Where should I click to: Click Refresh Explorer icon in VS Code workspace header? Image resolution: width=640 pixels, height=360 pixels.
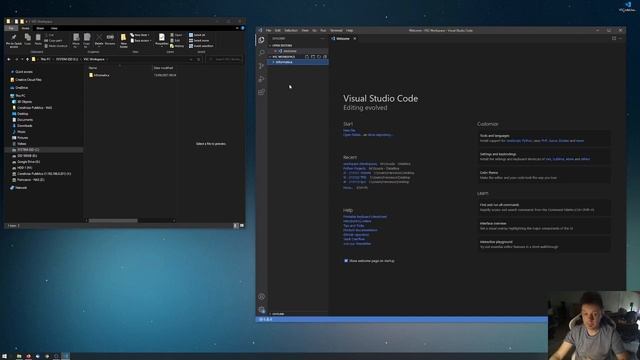[x=319, y=57]
